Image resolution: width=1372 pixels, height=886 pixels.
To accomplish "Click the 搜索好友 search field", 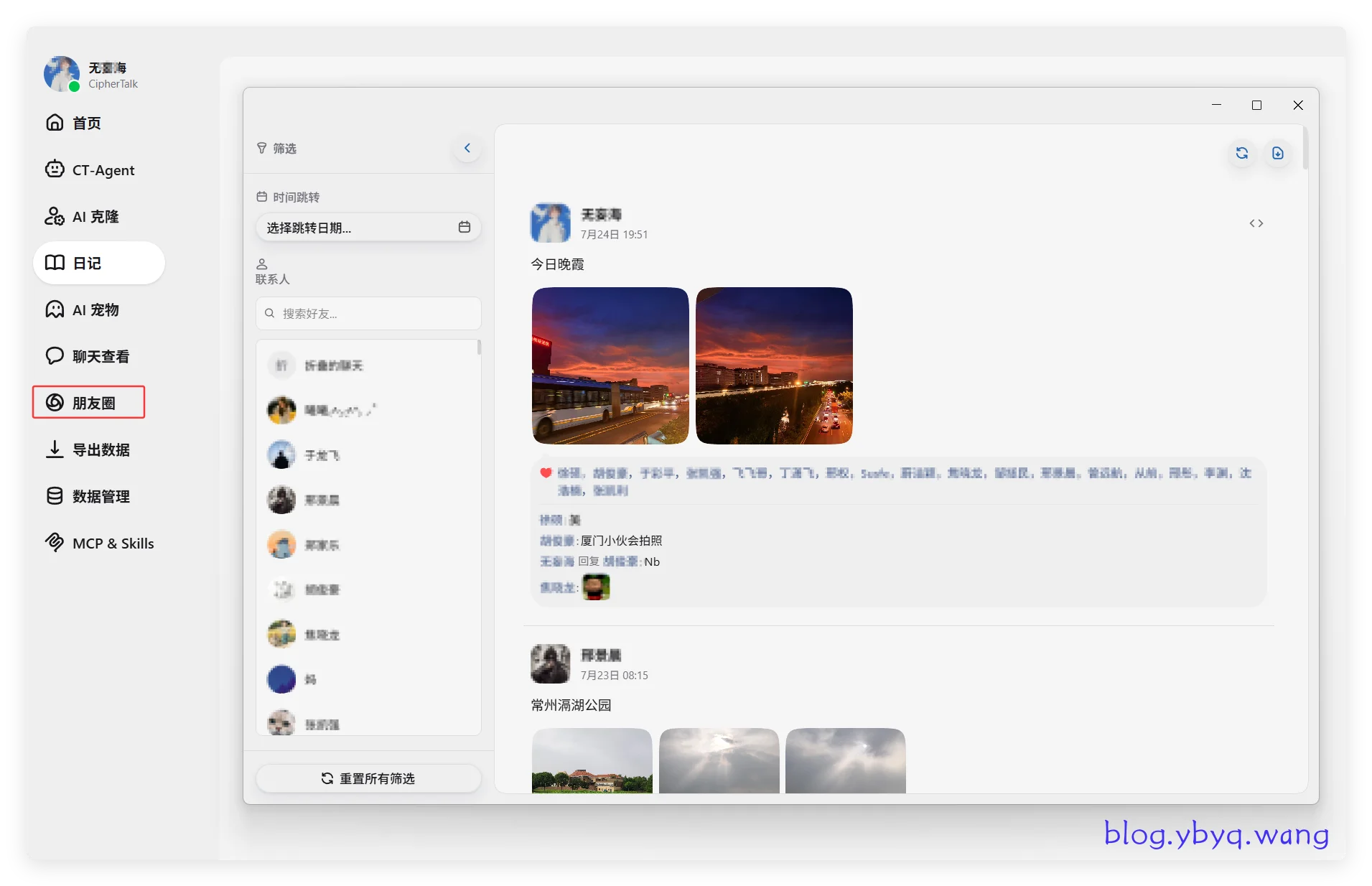I will pos(368,313).
